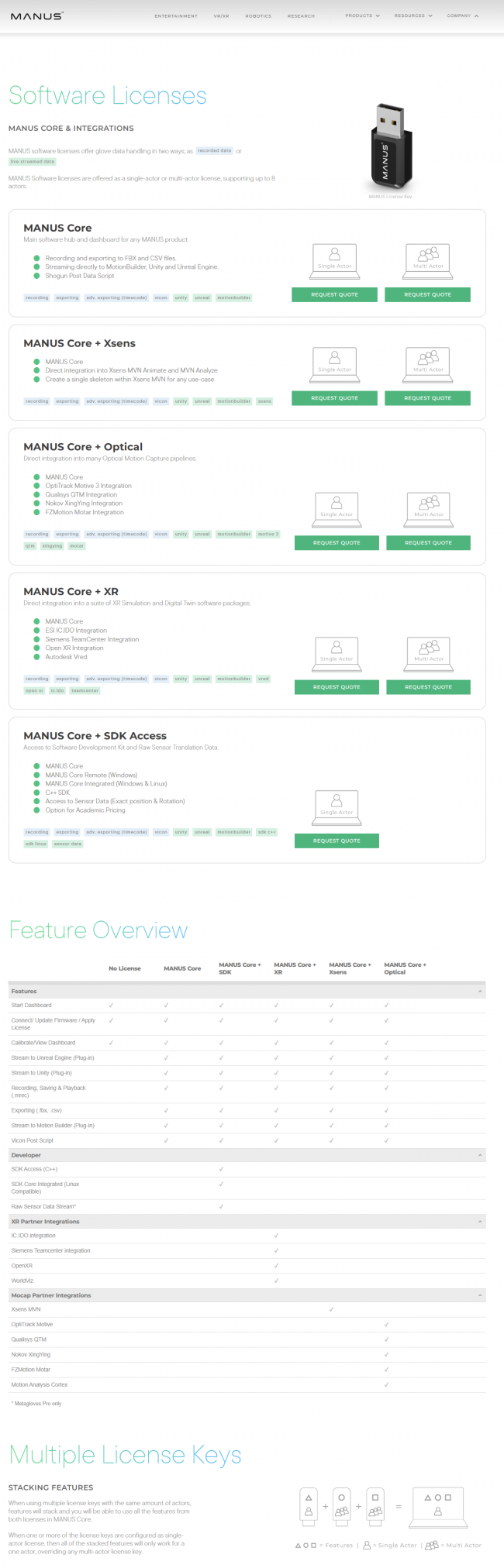Click Core + Xsens Single Actor icon
Viewport: 504px width, 1568px height.
pos(335,364)
